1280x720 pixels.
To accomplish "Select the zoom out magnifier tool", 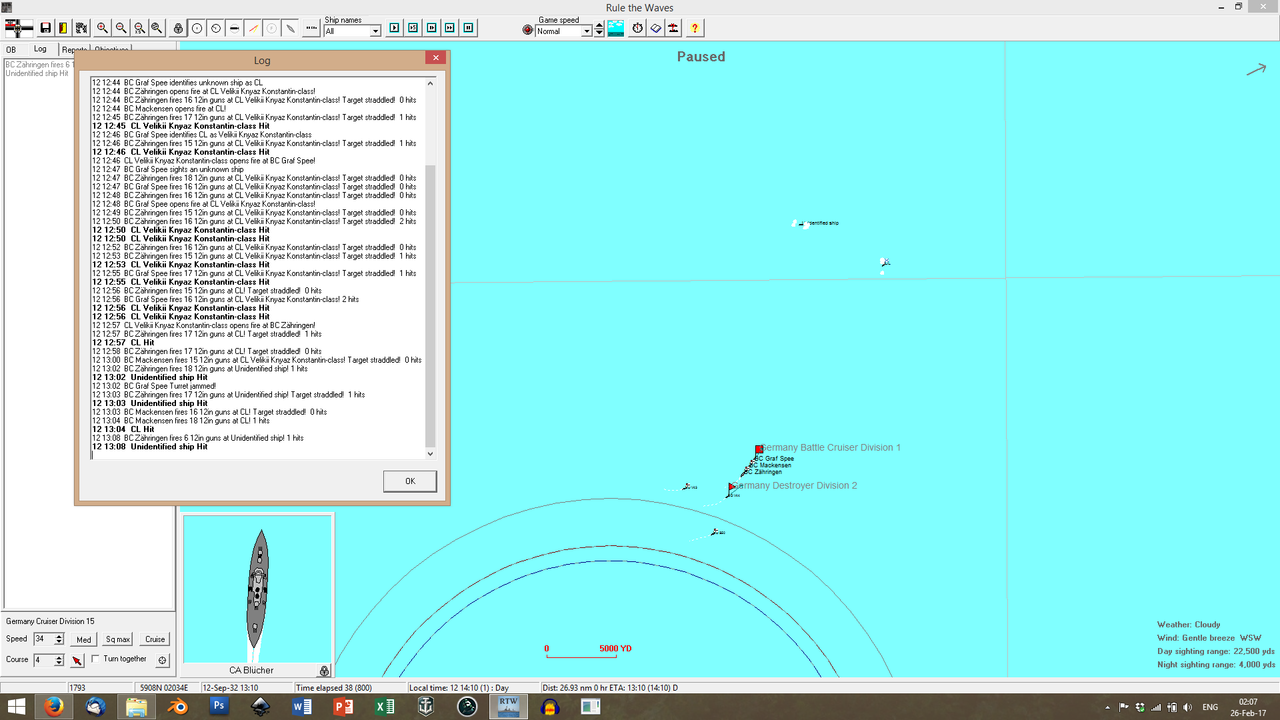I will pos(120,28).
